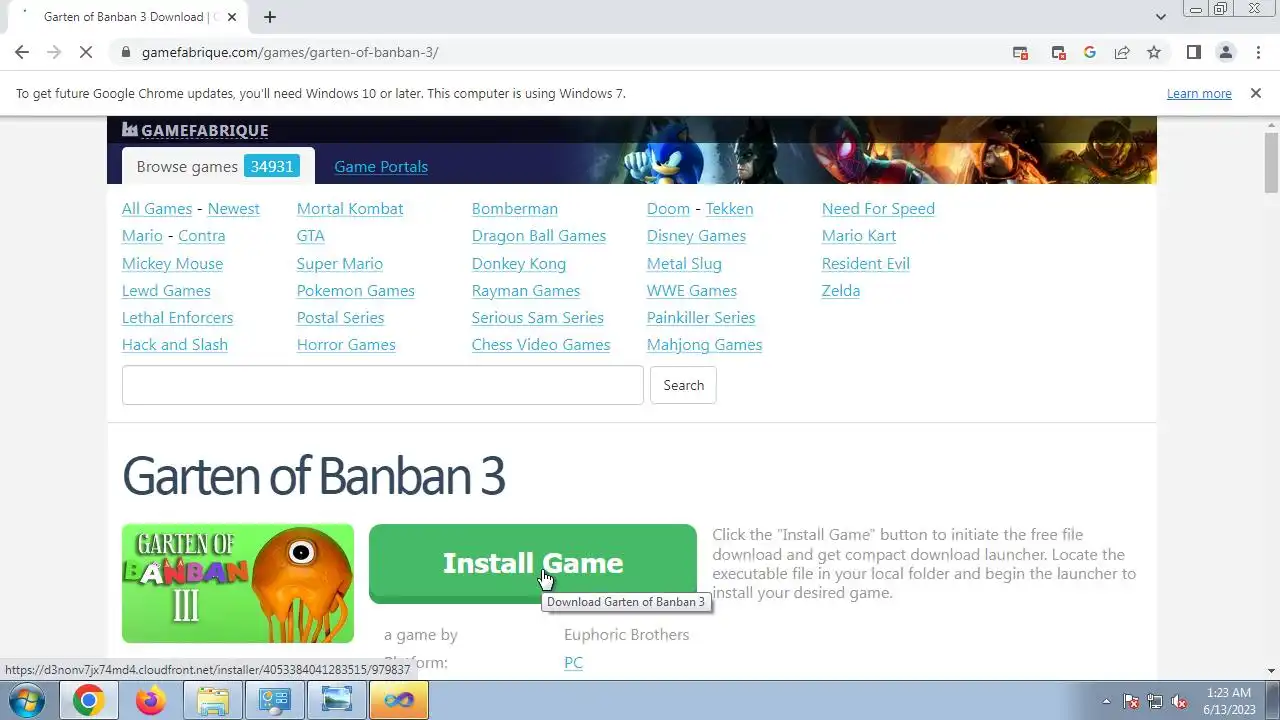Click the address bar URL
The height and width of the screenshot is (720, 1280).
[x=290, y=52]
